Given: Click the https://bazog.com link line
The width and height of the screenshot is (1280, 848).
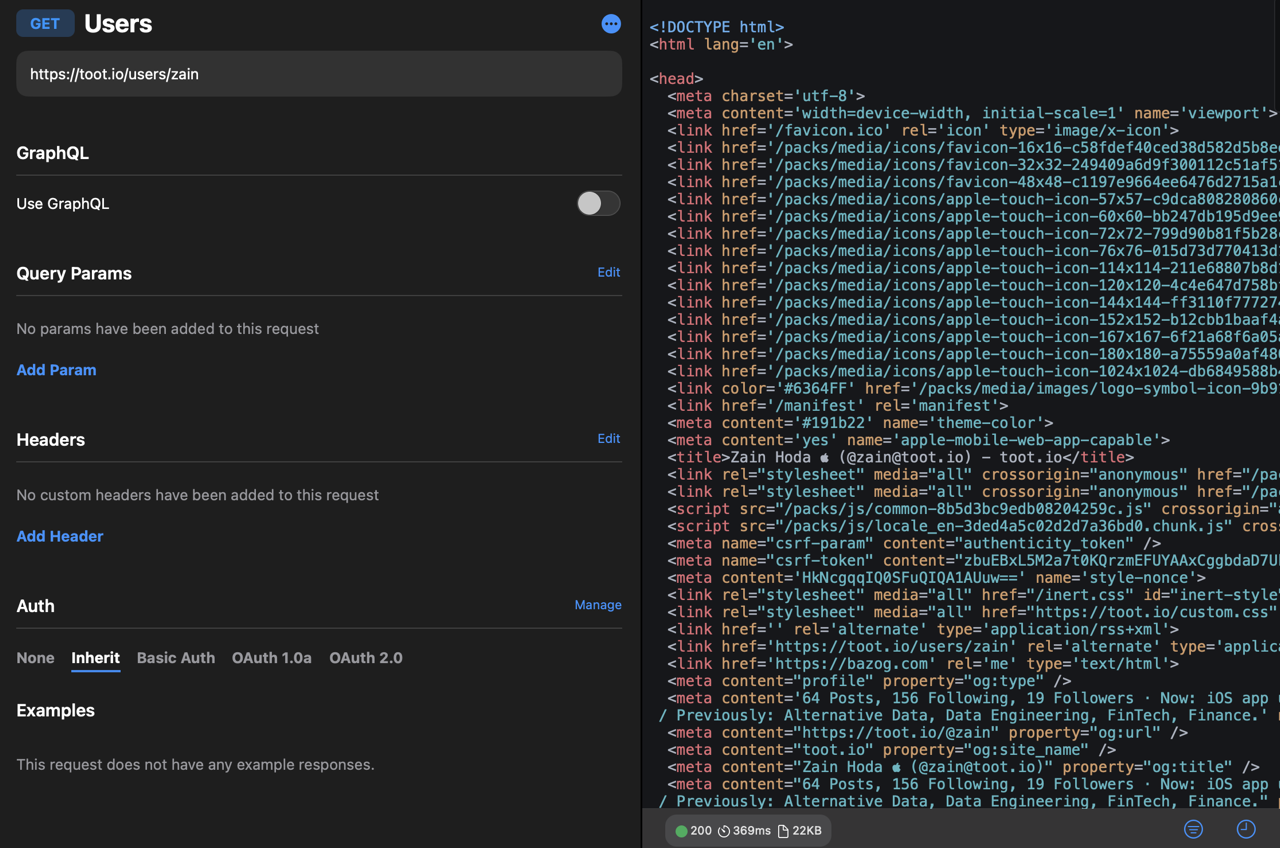Looking at the screenshot, I should (x=923, y=664).
